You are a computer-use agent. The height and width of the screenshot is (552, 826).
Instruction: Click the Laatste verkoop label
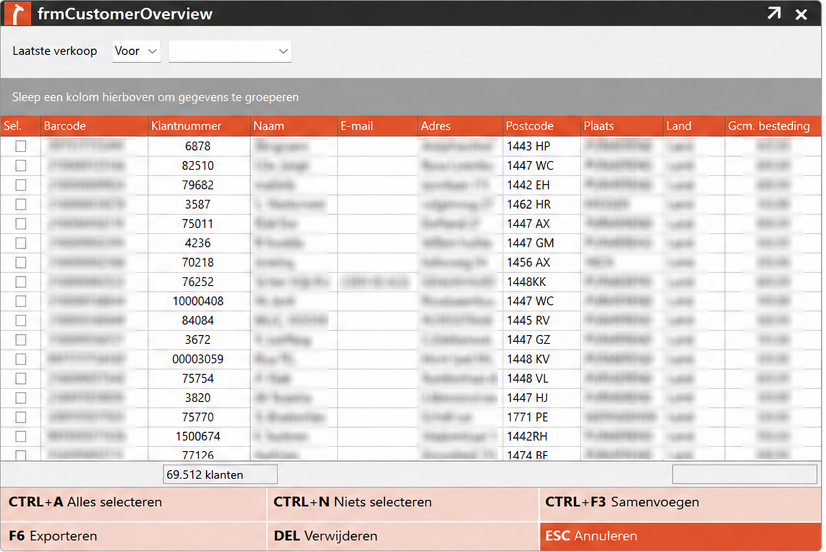tap(55, 51)
